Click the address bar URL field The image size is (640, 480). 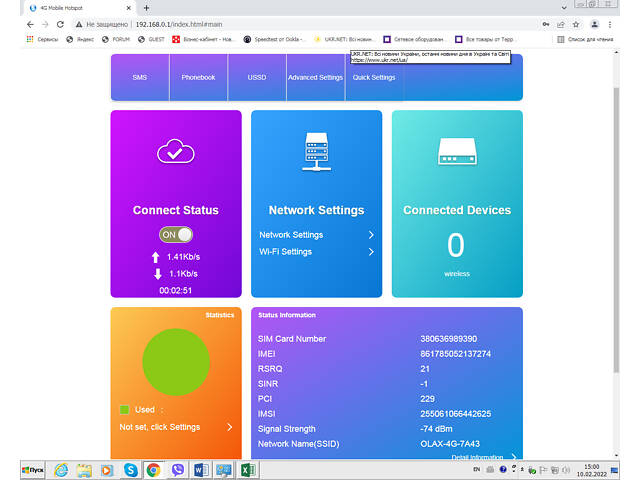[300, 24]
